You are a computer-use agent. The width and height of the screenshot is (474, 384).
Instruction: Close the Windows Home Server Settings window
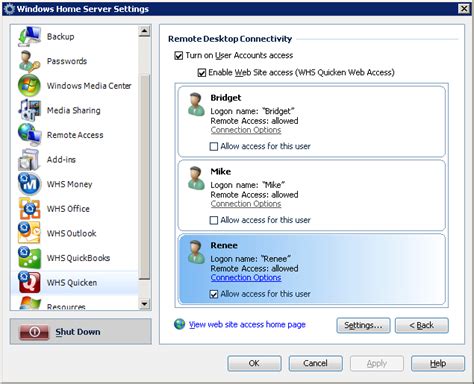pyautogui.click(x=464, y=9)
